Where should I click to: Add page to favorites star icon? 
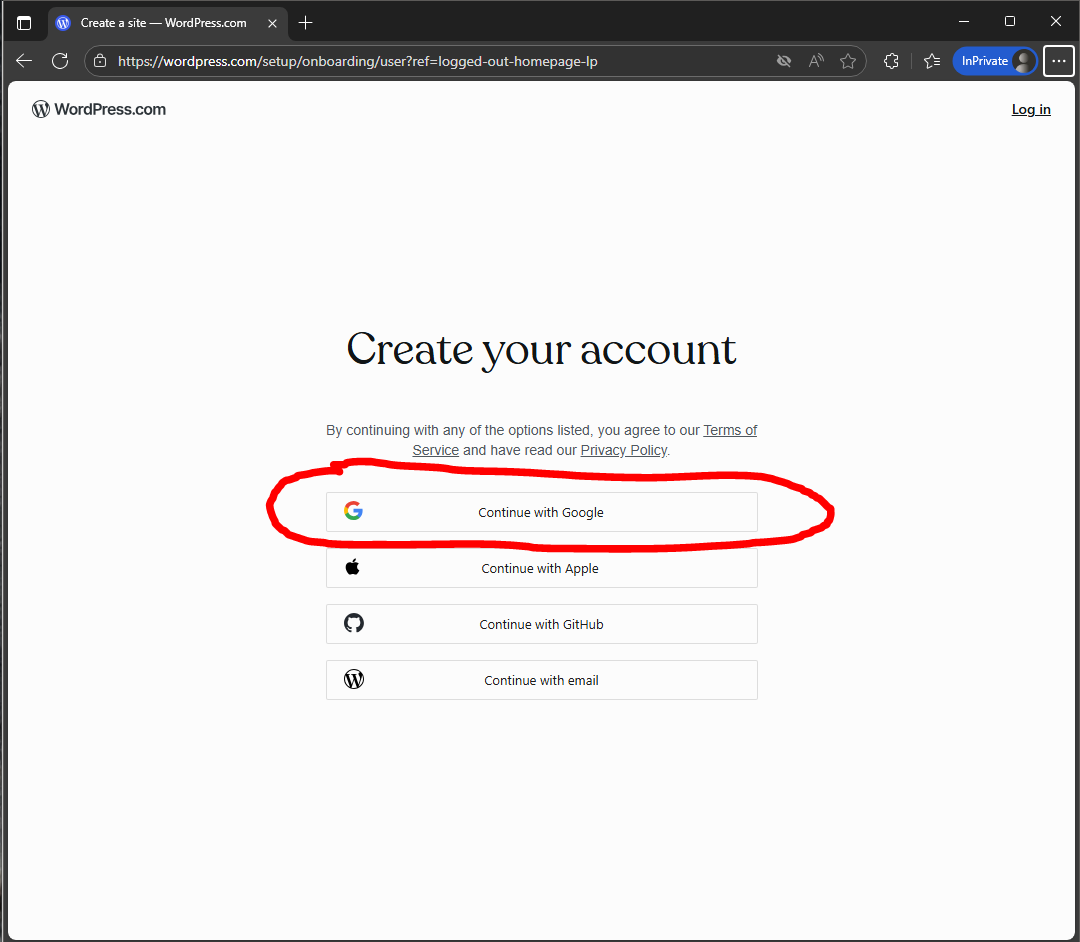tap(848, 61)
